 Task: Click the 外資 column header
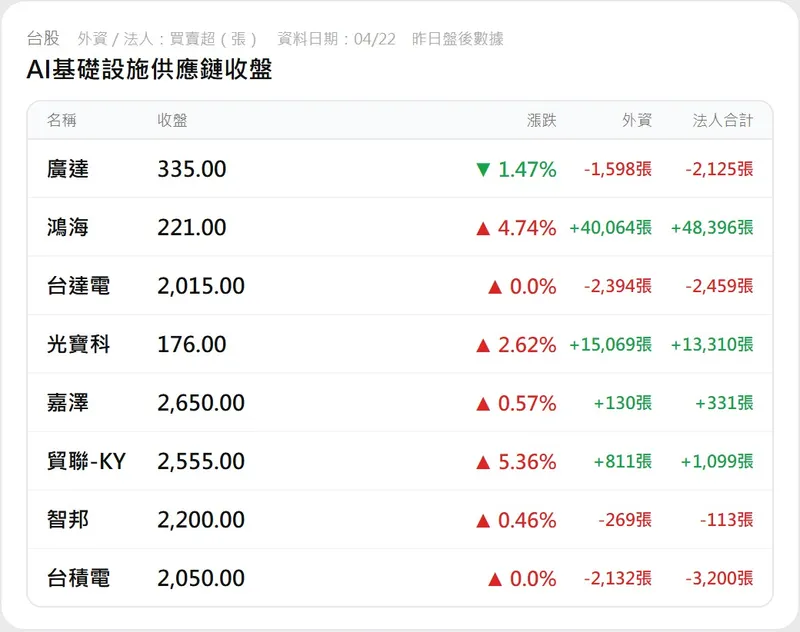[637, 121]
